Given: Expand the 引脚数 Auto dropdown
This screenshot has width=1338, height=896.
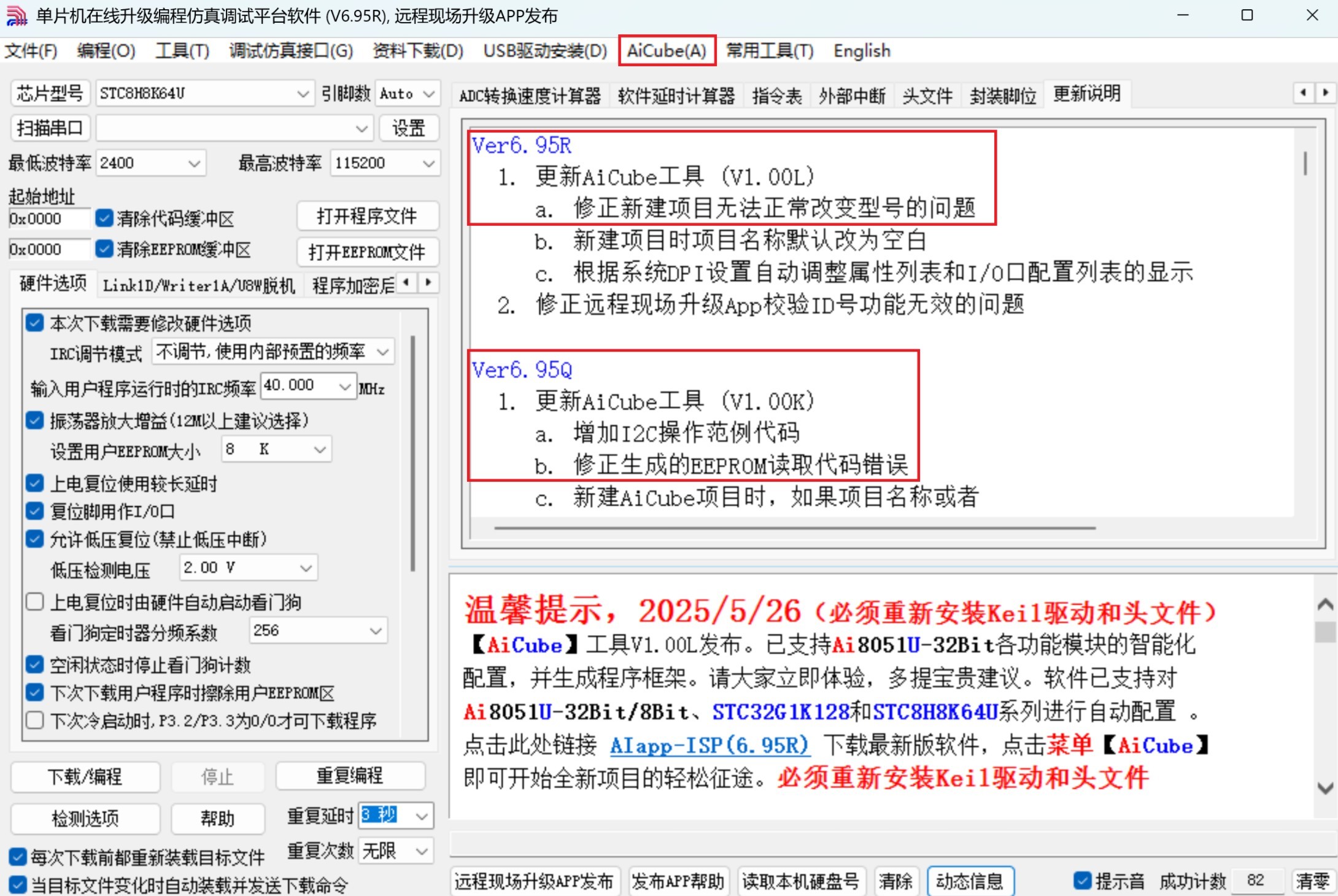Looking at the screenshot, I should 429,94.
